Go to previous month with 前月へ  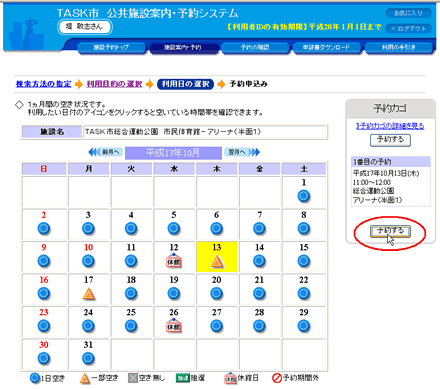pyautogui.click(x=106, y=152)
